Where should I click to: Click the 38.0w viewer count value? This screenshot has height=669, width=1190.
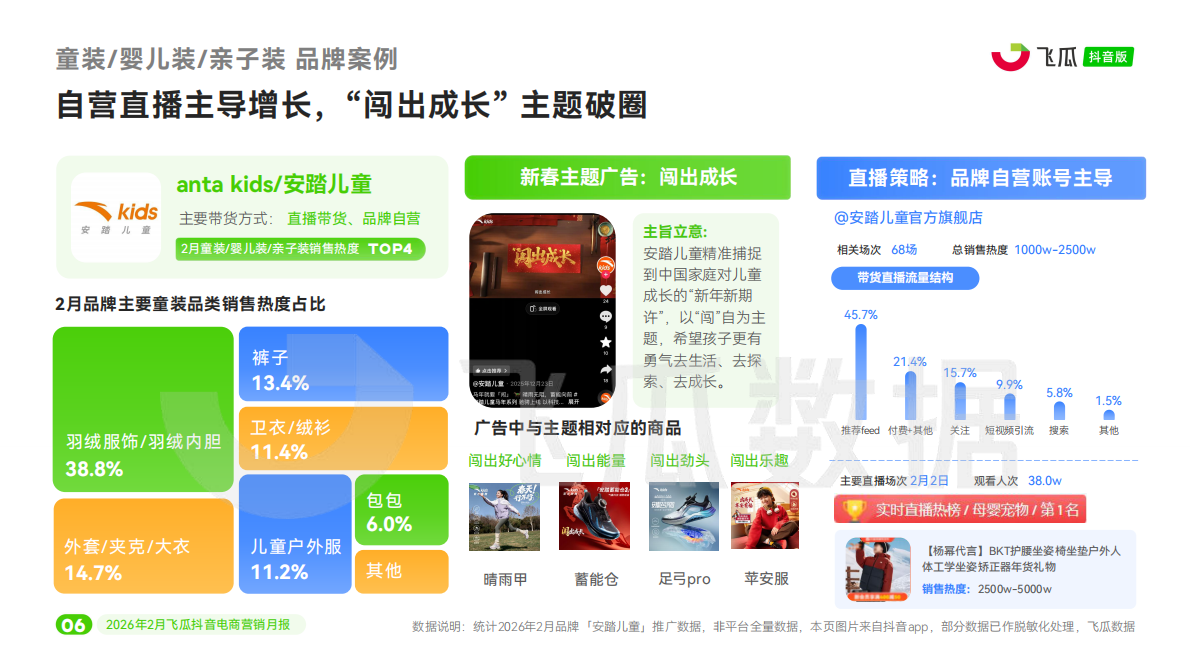tap(1044, 481)
